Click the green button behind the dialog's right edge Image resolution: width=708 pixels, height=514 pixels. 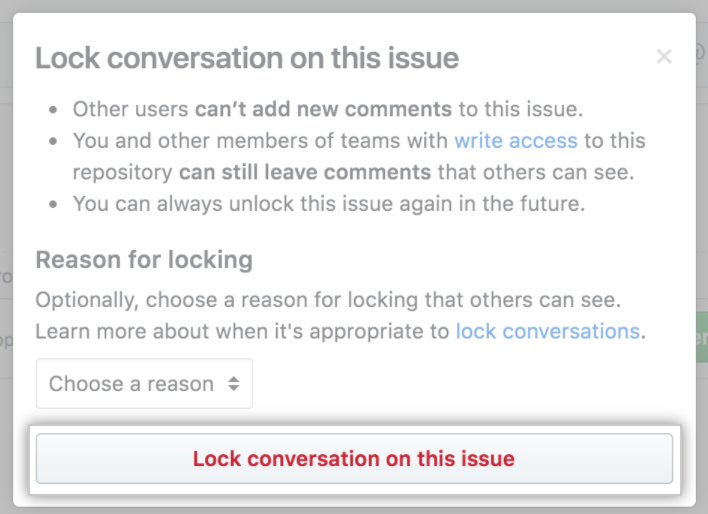tap(701, 338)
